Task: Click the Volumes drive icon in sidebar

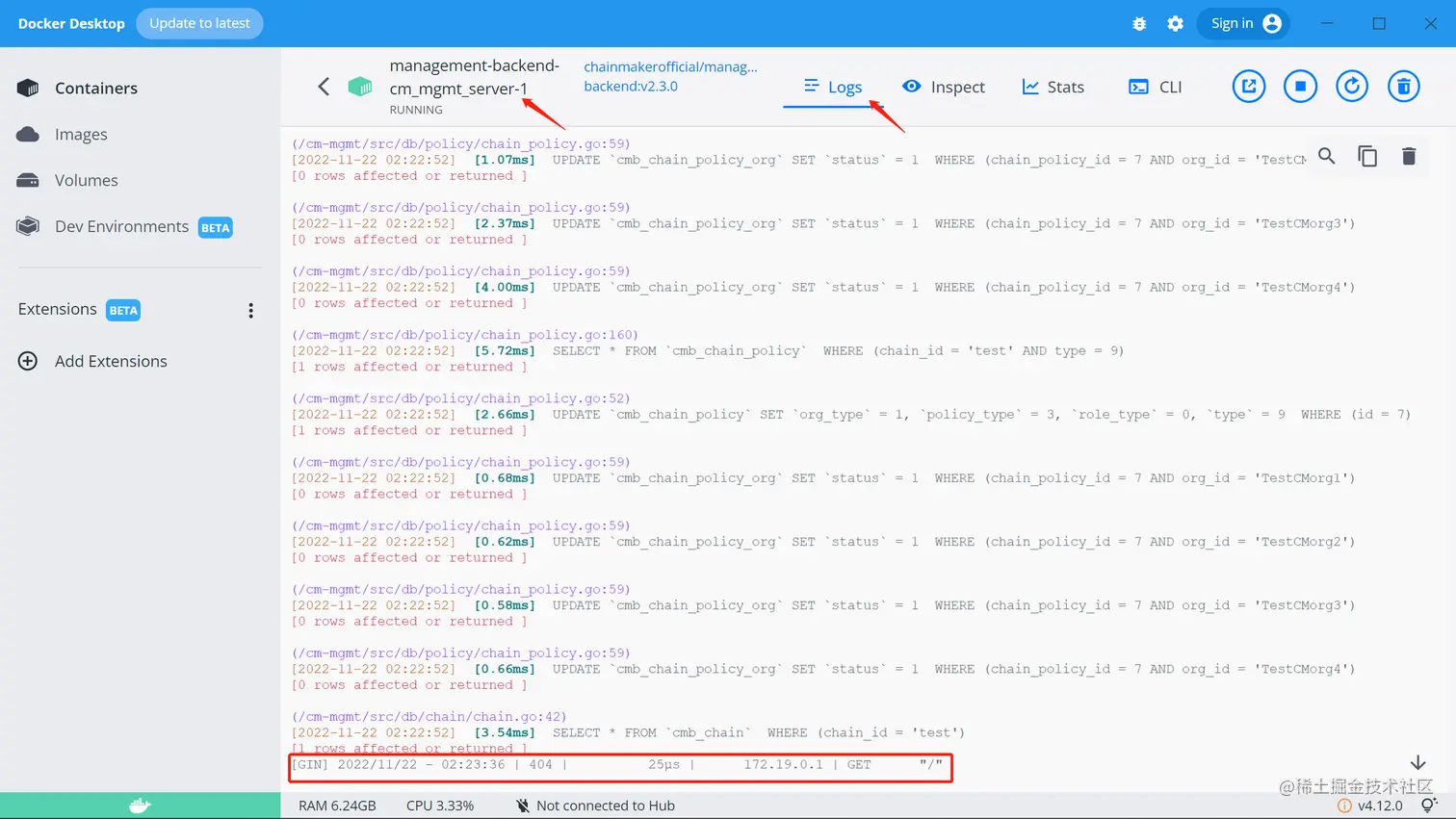Action: click(x=28, y=181)
